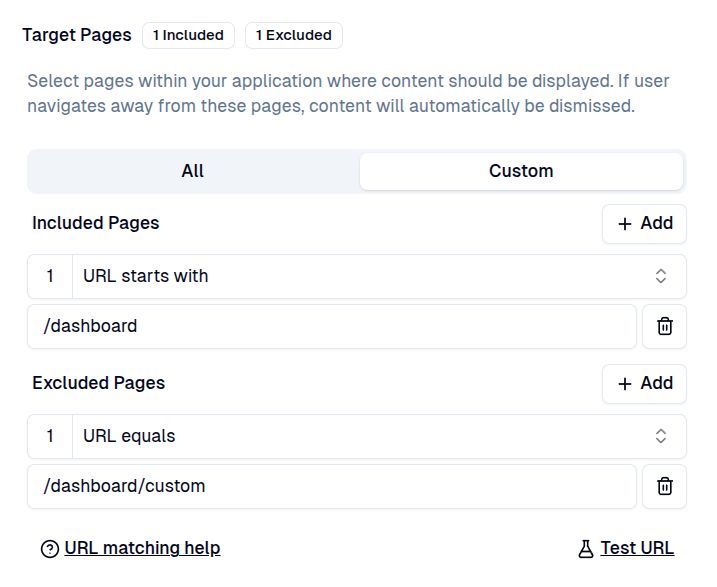Delete the /dashboard included page rule

click(664, 326)
